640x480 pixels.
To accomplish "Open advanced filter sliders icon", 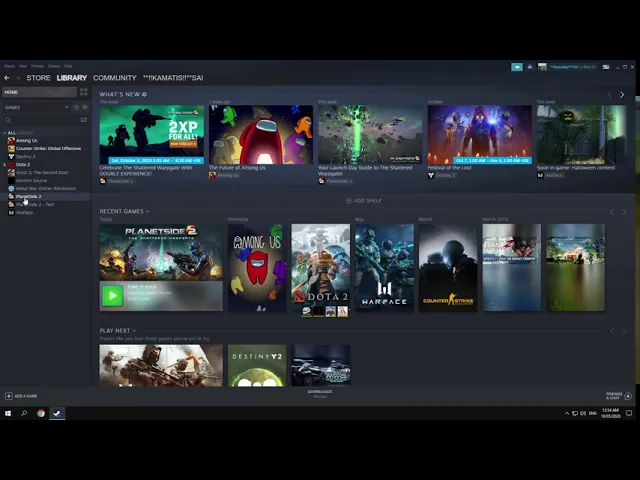I will click(x=84, y=120).
